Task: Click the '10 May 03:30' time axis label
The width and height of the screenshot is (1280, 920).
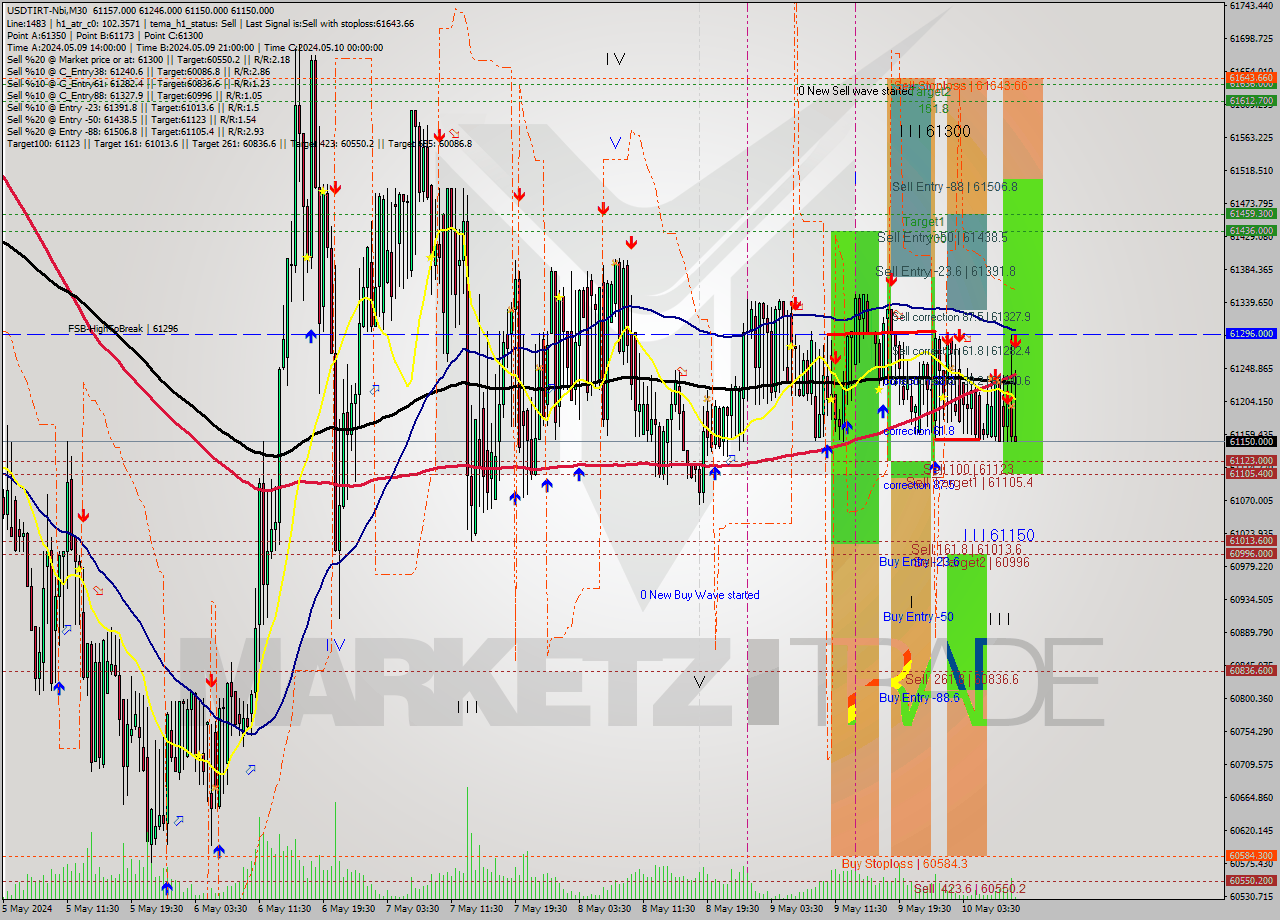Action: [x=992, y=909]
